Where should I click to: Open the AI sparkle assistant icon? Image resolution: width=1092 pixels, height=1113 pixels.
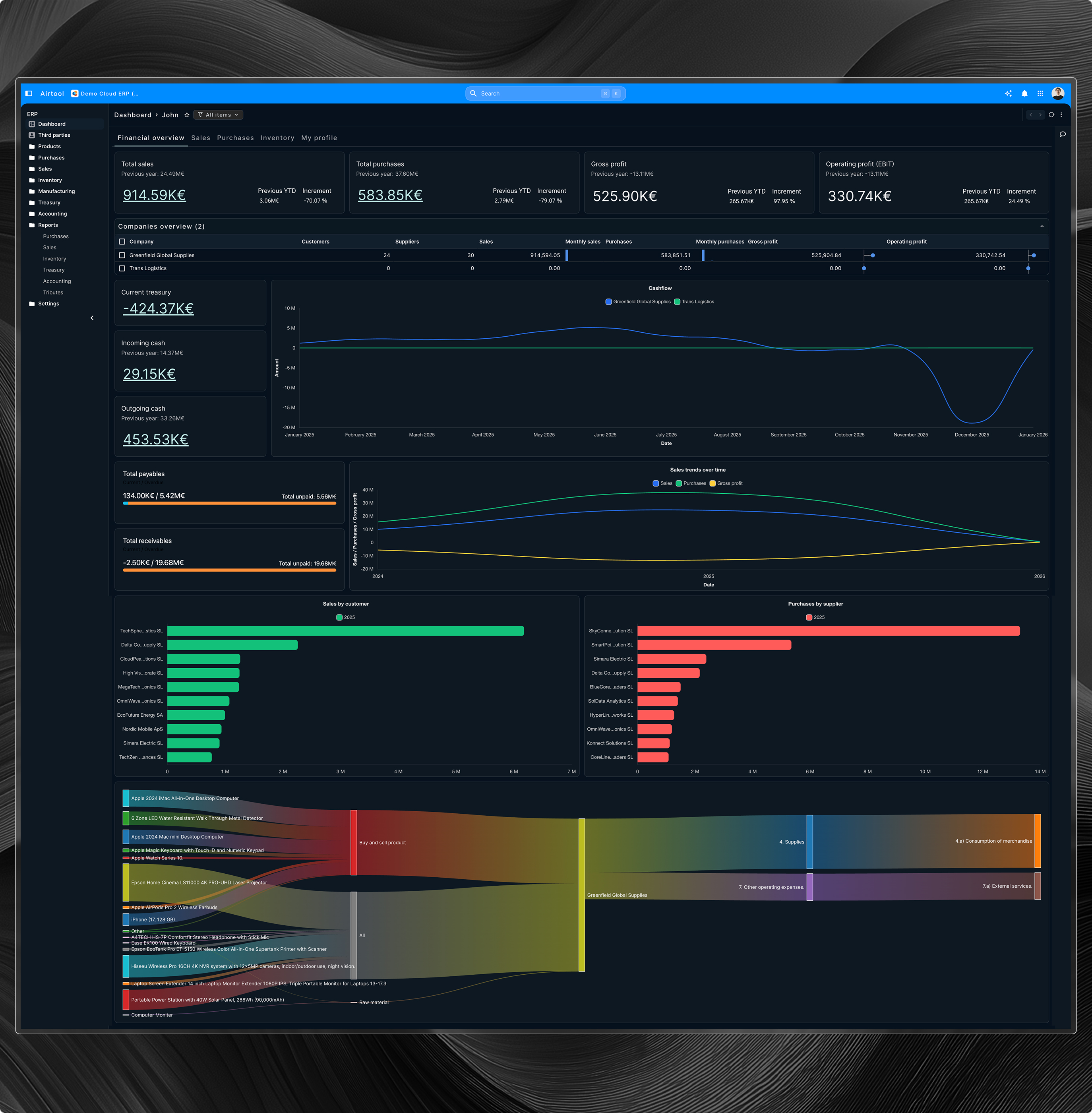coord(1008,93)
